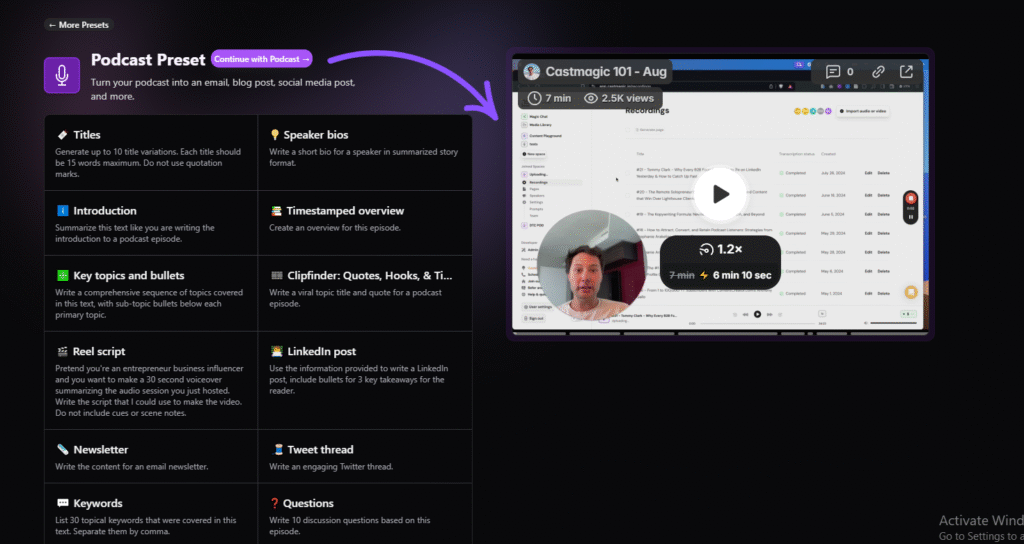1024x544 pixels.
Task: Click the Newsletter pen icon
Action: click(x=62, y=449)
